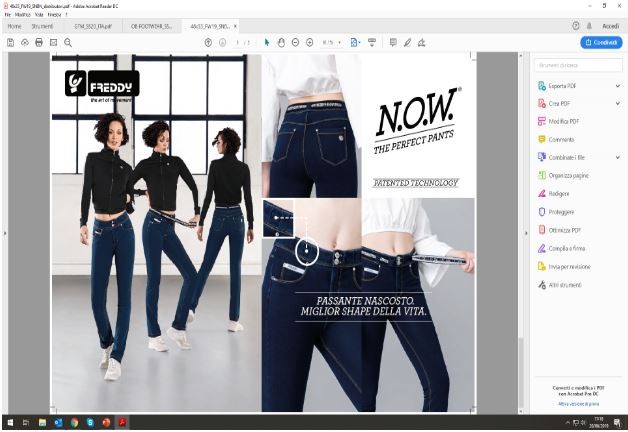
Task: Open Crea PDF tool
Action: click(559, 104)
